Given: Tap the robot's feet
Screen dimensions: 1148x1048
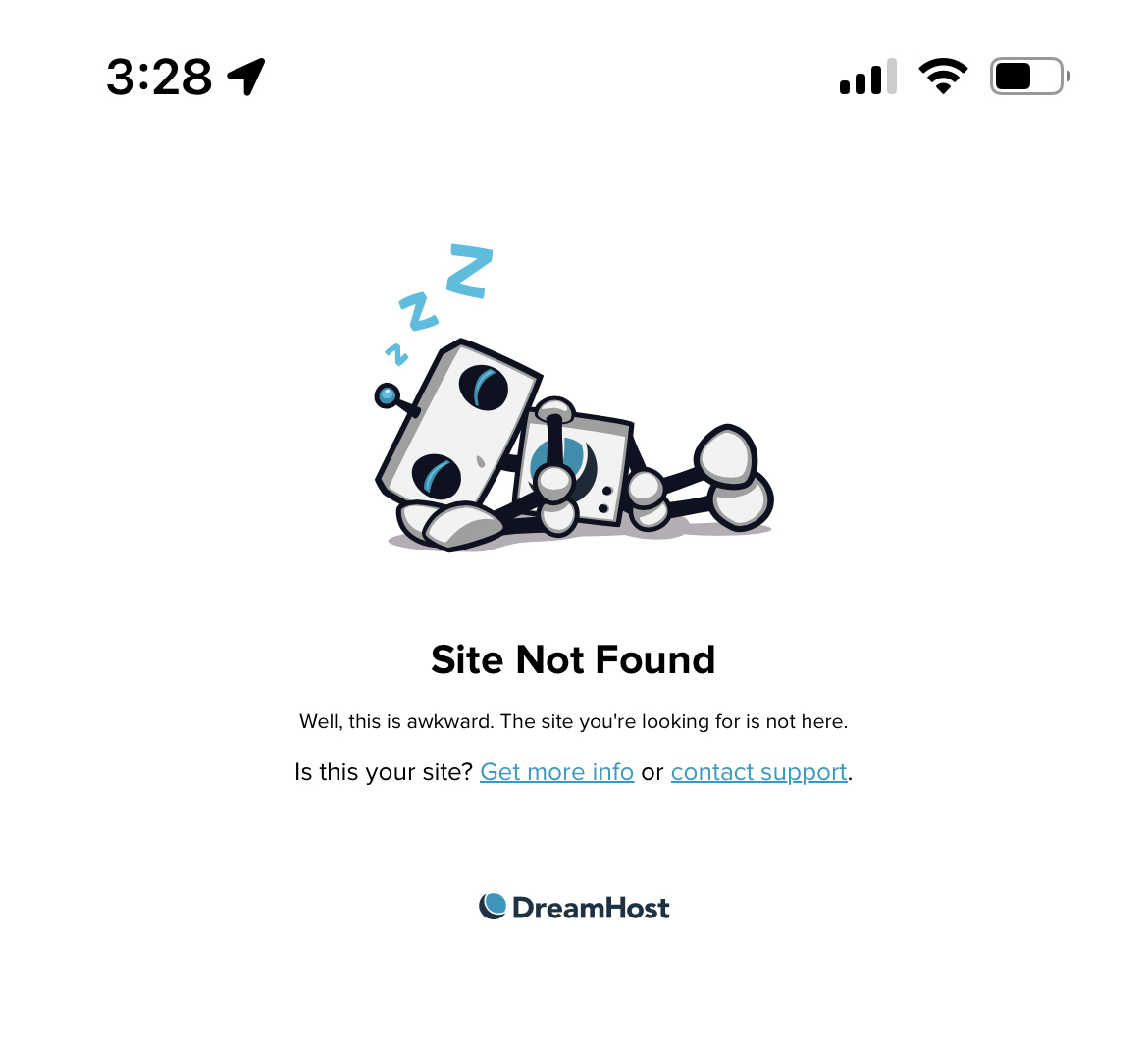Looking at the screenshot, I should click(x=734, y=476).
